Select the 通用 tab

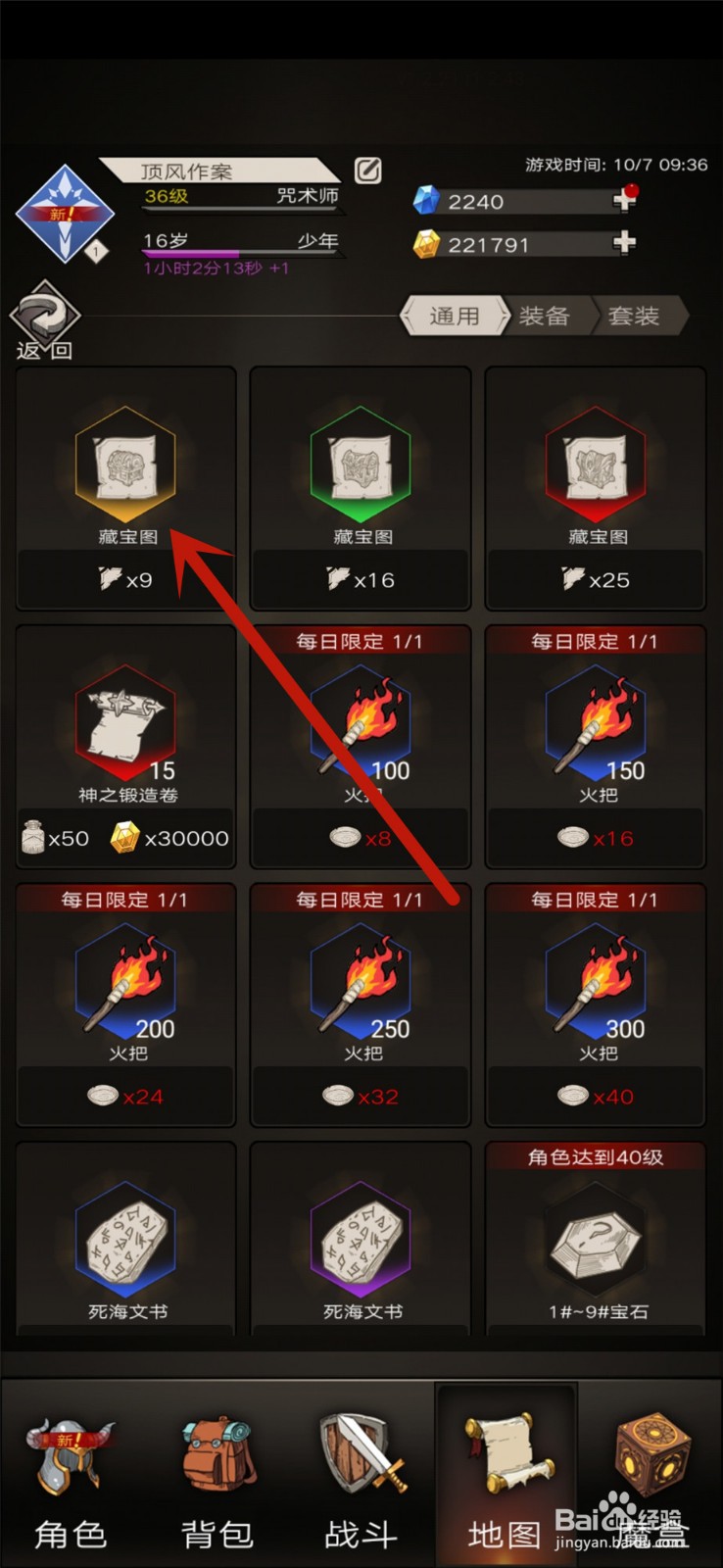[455, 317]
